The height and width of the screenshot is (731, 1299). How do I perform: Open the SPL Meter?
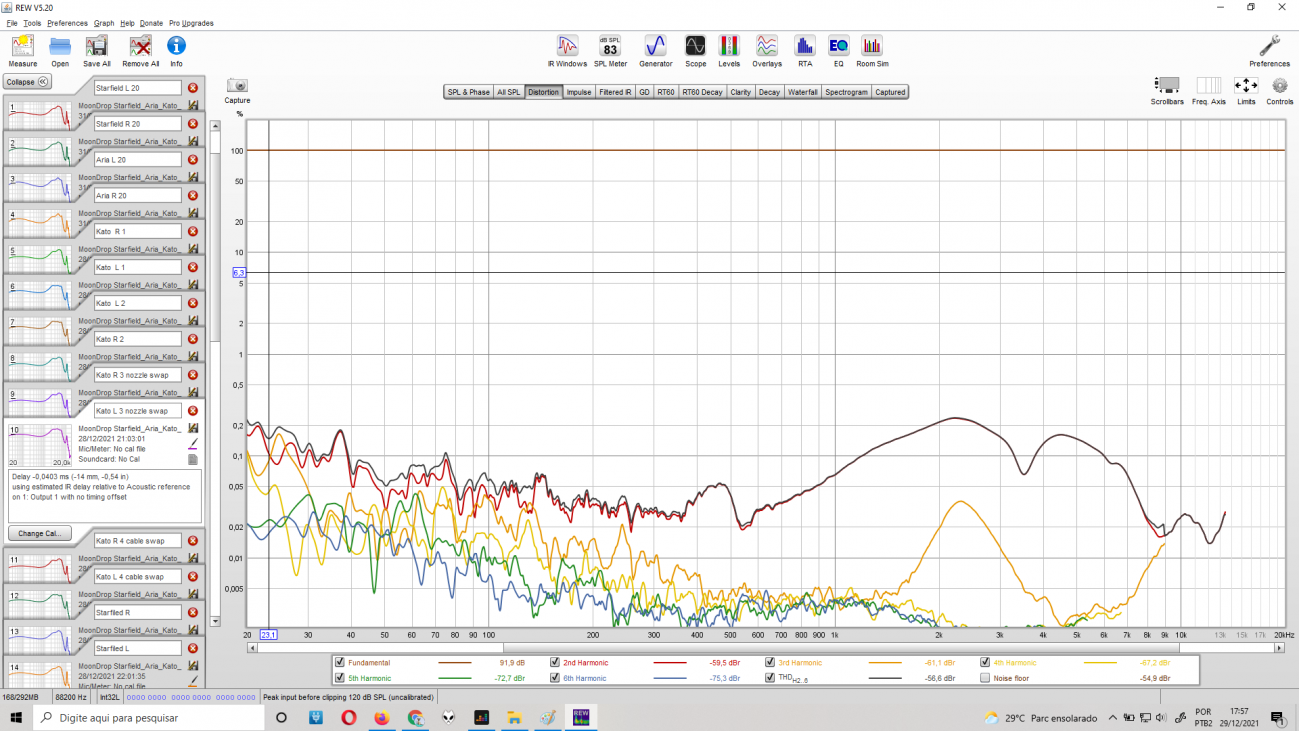coord(610,51)
